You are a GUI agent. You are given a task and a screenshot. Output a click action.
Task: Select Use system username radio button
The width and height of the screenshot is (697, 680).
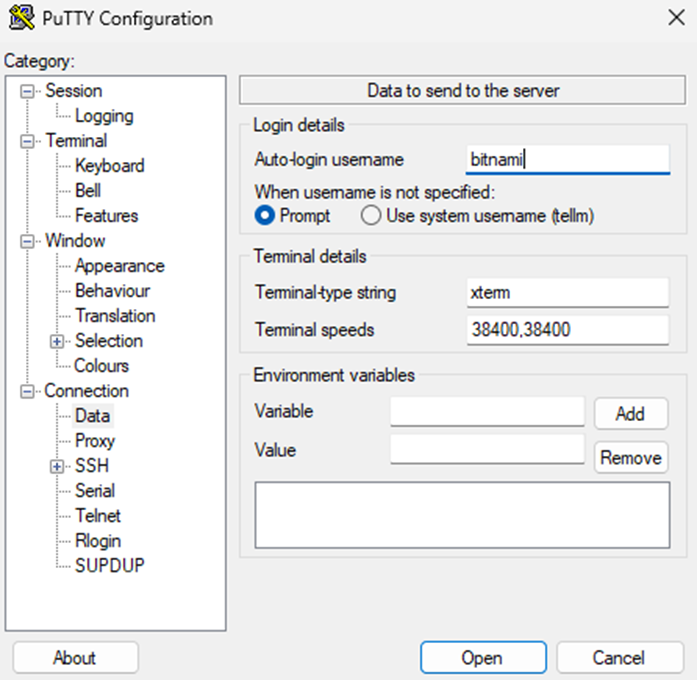(x=371, y=216)
